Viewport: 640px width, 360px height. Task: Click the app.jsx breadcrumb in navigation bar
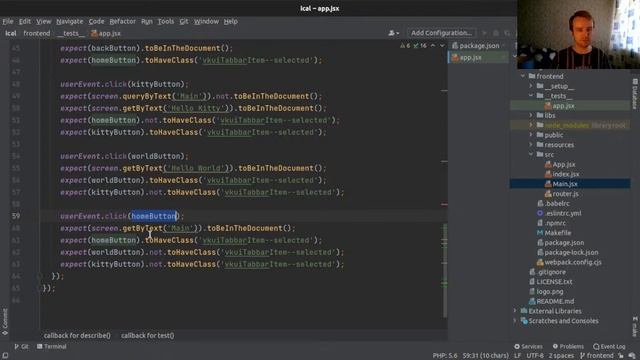point(106,33)
